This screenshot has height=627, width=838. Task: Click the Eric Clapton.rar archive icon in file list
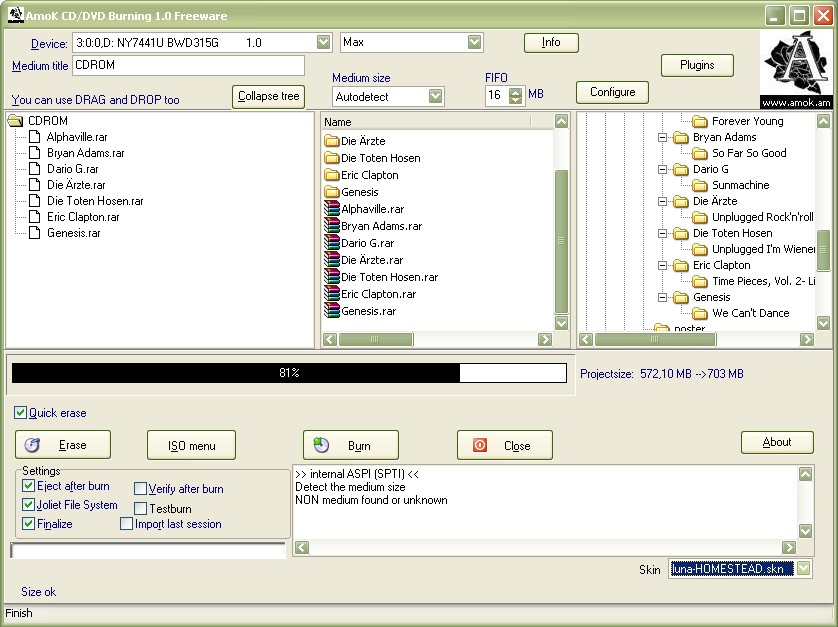click(332, 293)
